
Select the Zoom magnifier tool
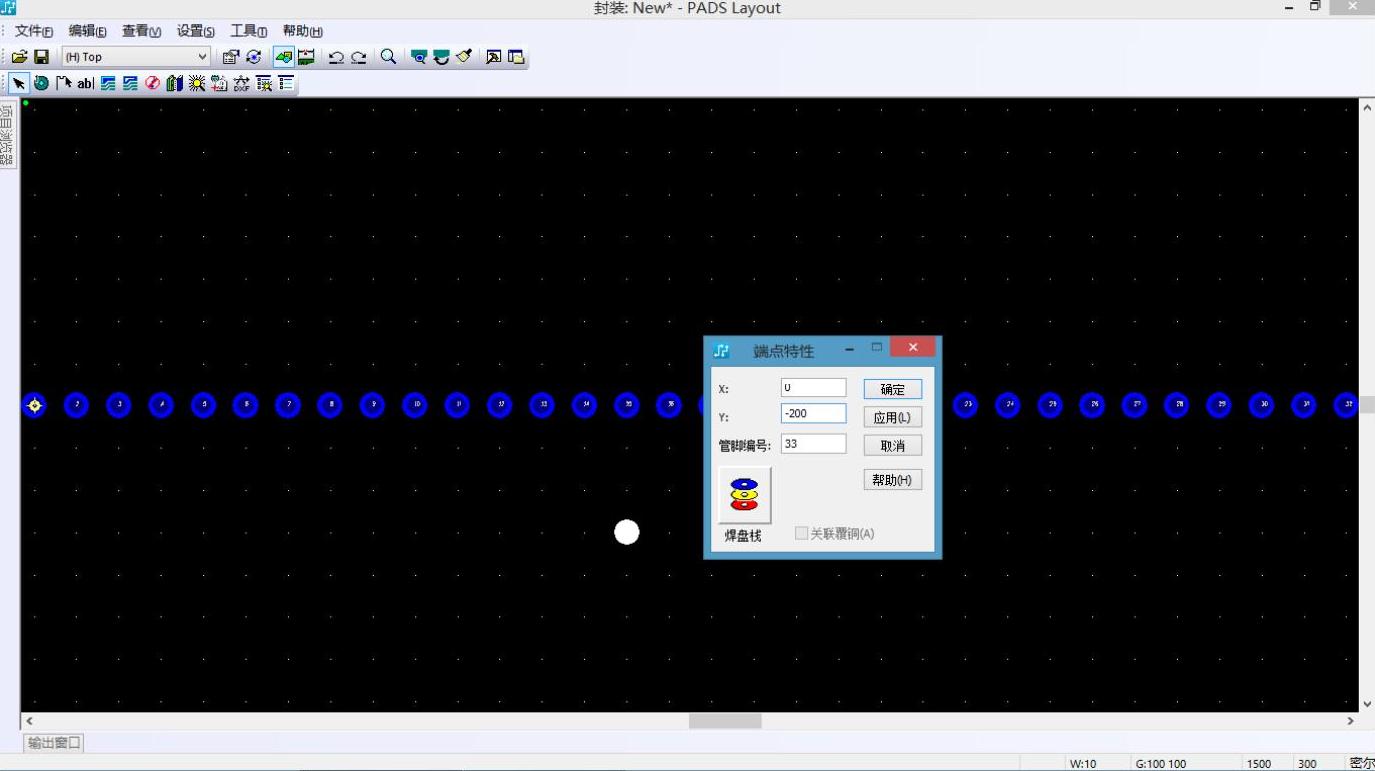(388, 57)
